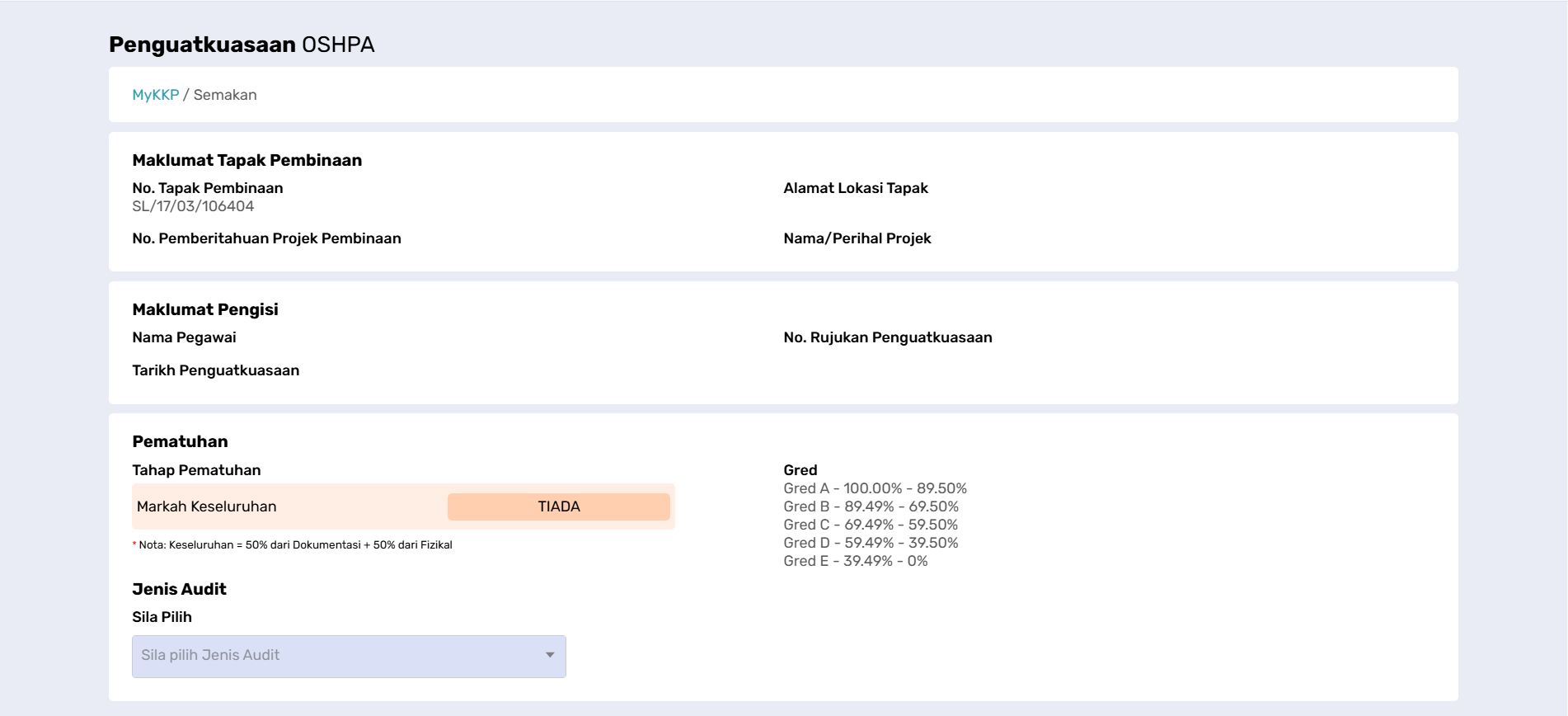The height and width of the screenshot is (716, 1568).
Task: Click the Alamat Lokasi Tapak label
Action: click(x=856, y=188)
